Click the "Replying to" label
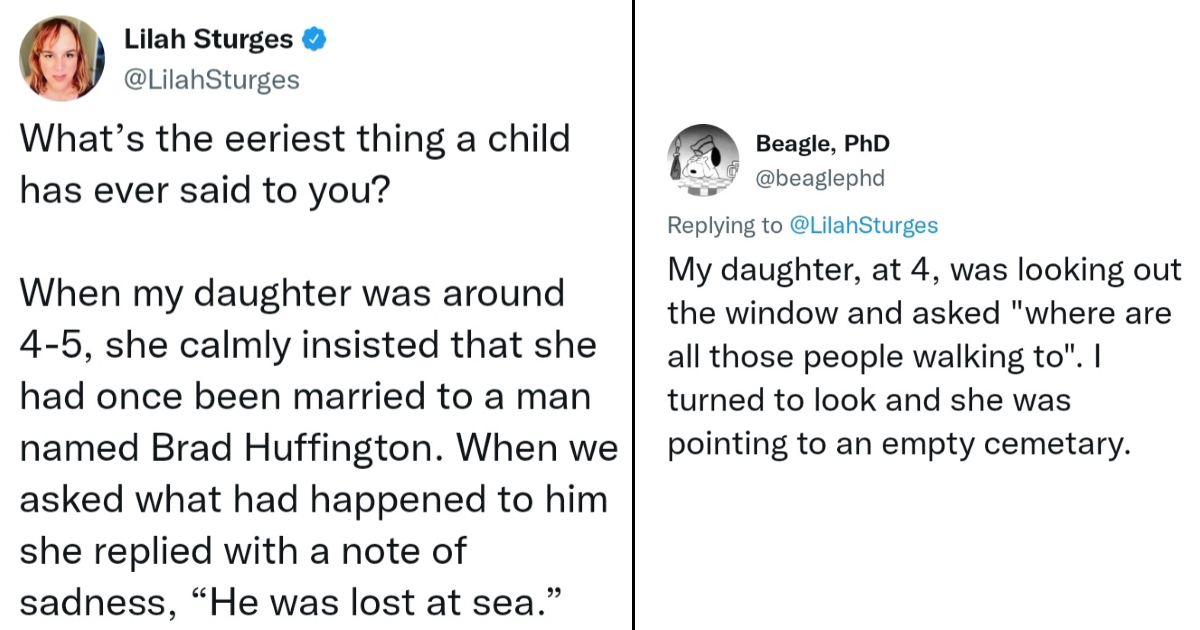Screen dimensions: 1200x630 tap(725, 225)
